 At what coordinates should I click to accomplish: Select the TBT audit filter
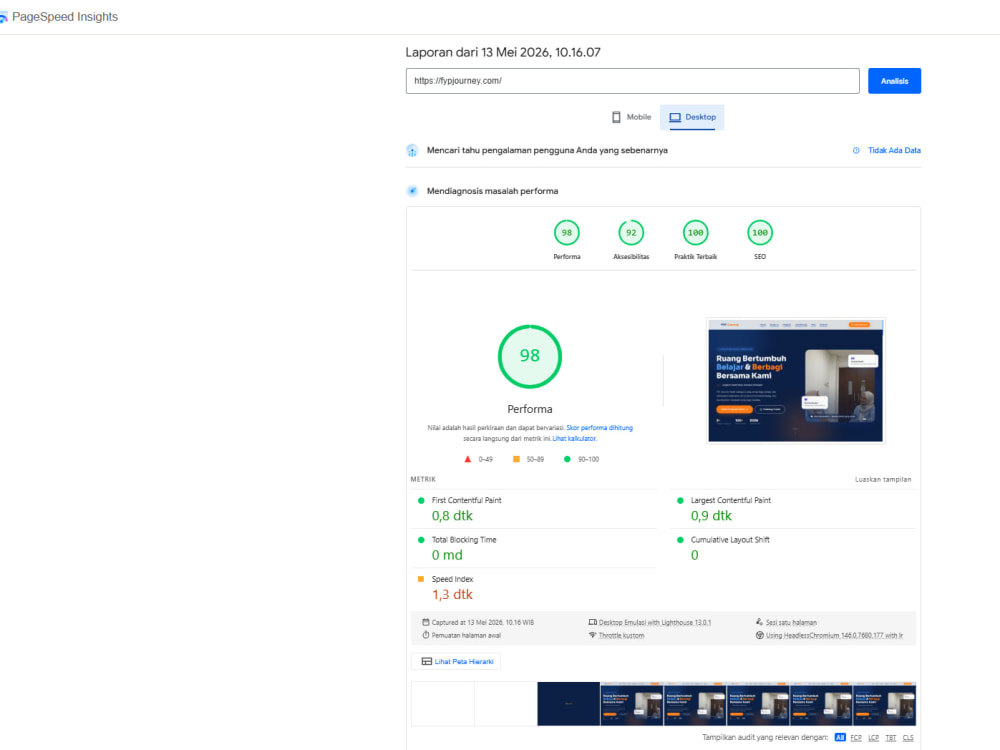(x=890, y=738)
